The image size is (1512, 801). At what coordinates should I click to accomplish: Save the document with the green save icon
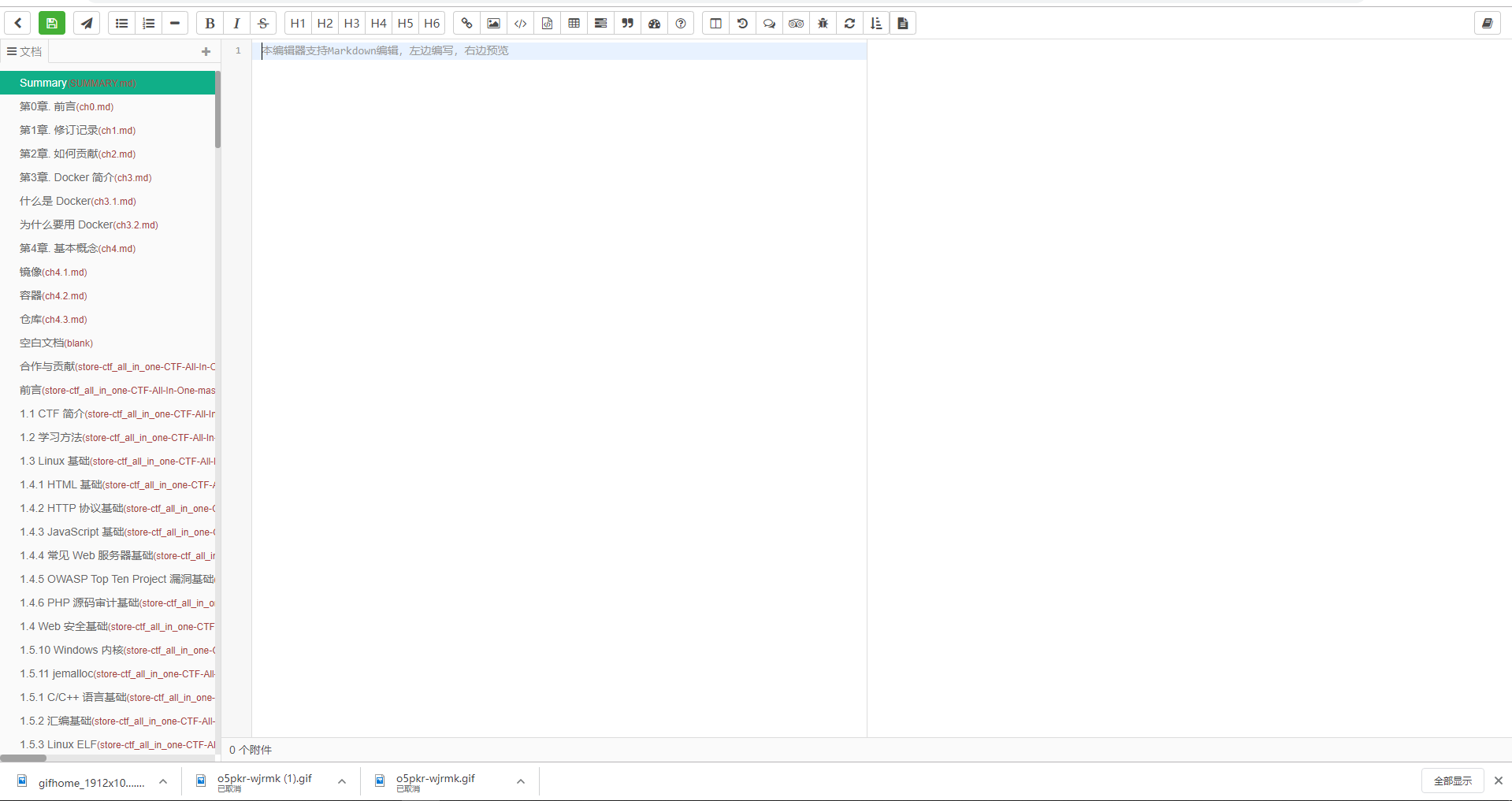(52, 24)
